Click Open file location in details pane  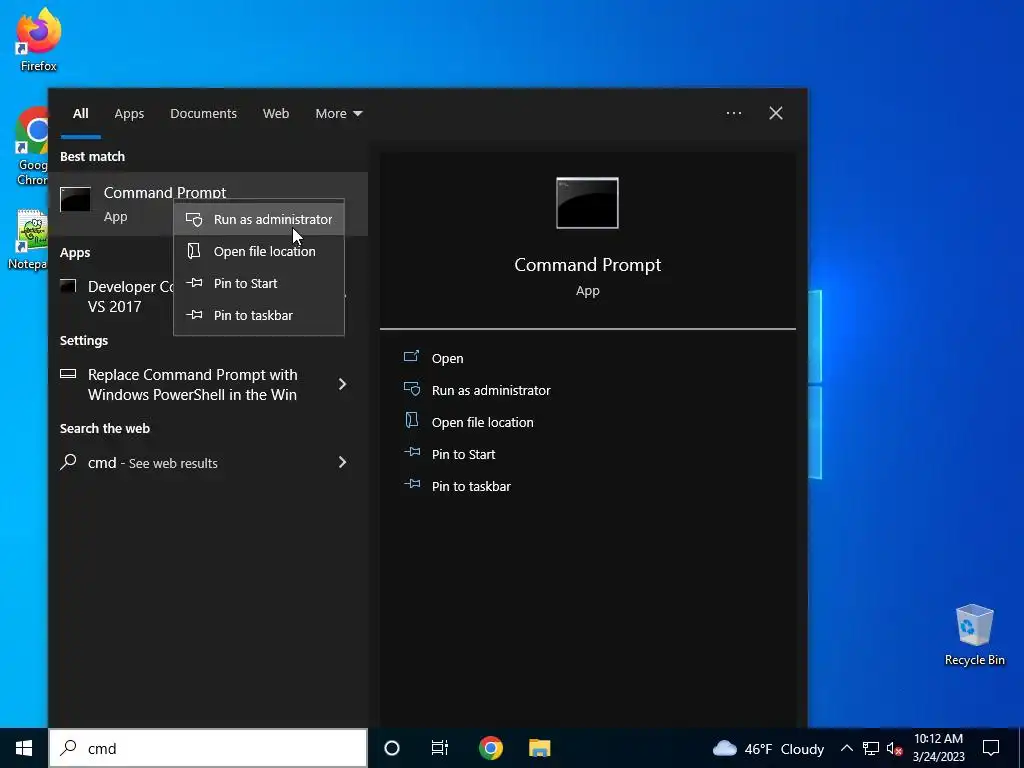483,423
